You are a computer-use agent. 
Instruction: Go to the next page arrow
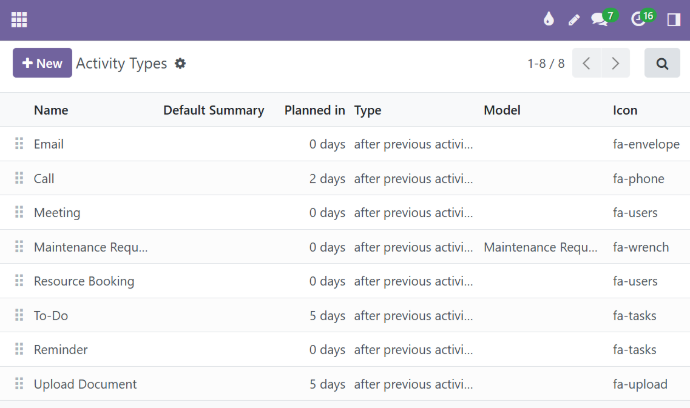point(616,63)
